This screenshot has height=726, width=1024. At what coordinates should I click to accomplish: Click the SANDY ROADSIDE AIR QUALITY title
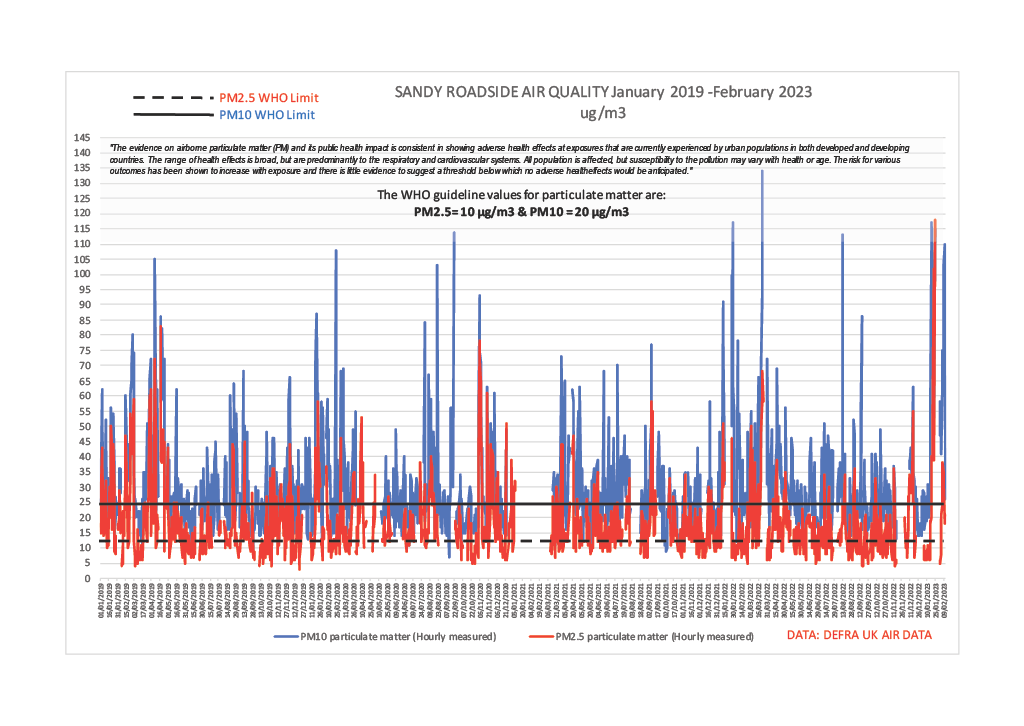pos(603,92)
